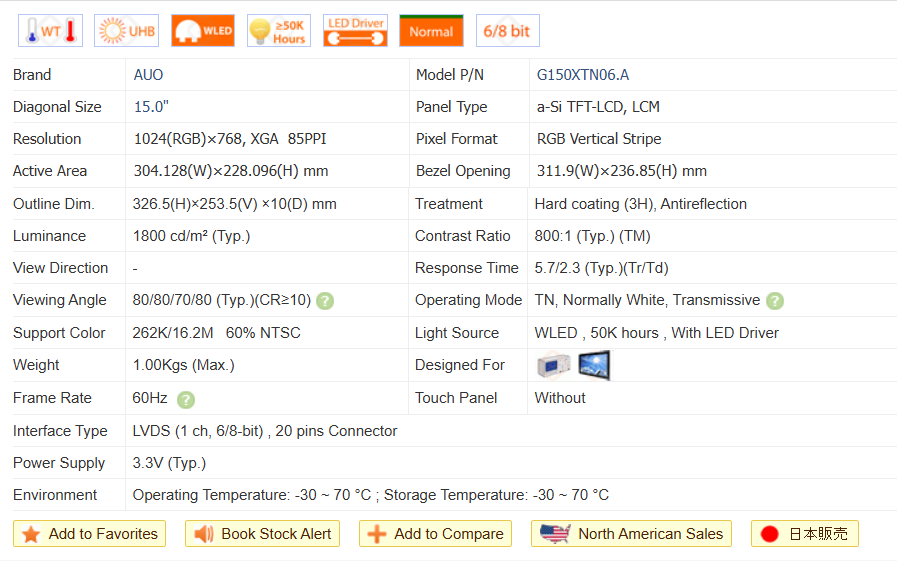The height and width of the screenshot is (572, 897).
Task: Click second Designed For monitor thumbnail
Action: coord(594,366)
